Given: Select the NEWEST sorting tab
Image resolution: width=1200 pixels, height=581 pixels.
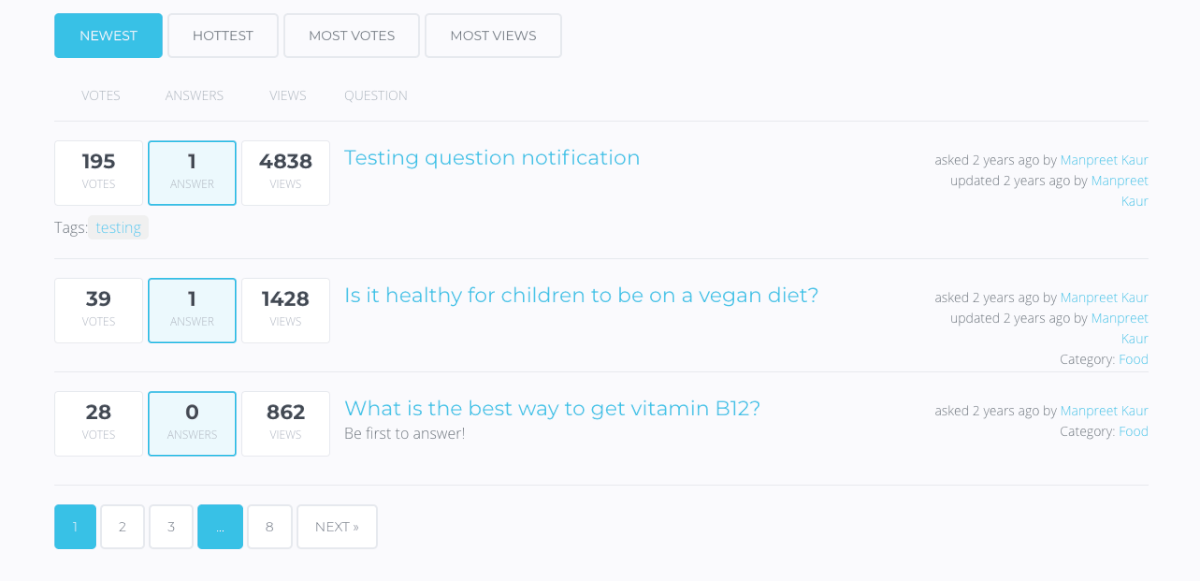Looking at the screenshot, I should 108,35.
